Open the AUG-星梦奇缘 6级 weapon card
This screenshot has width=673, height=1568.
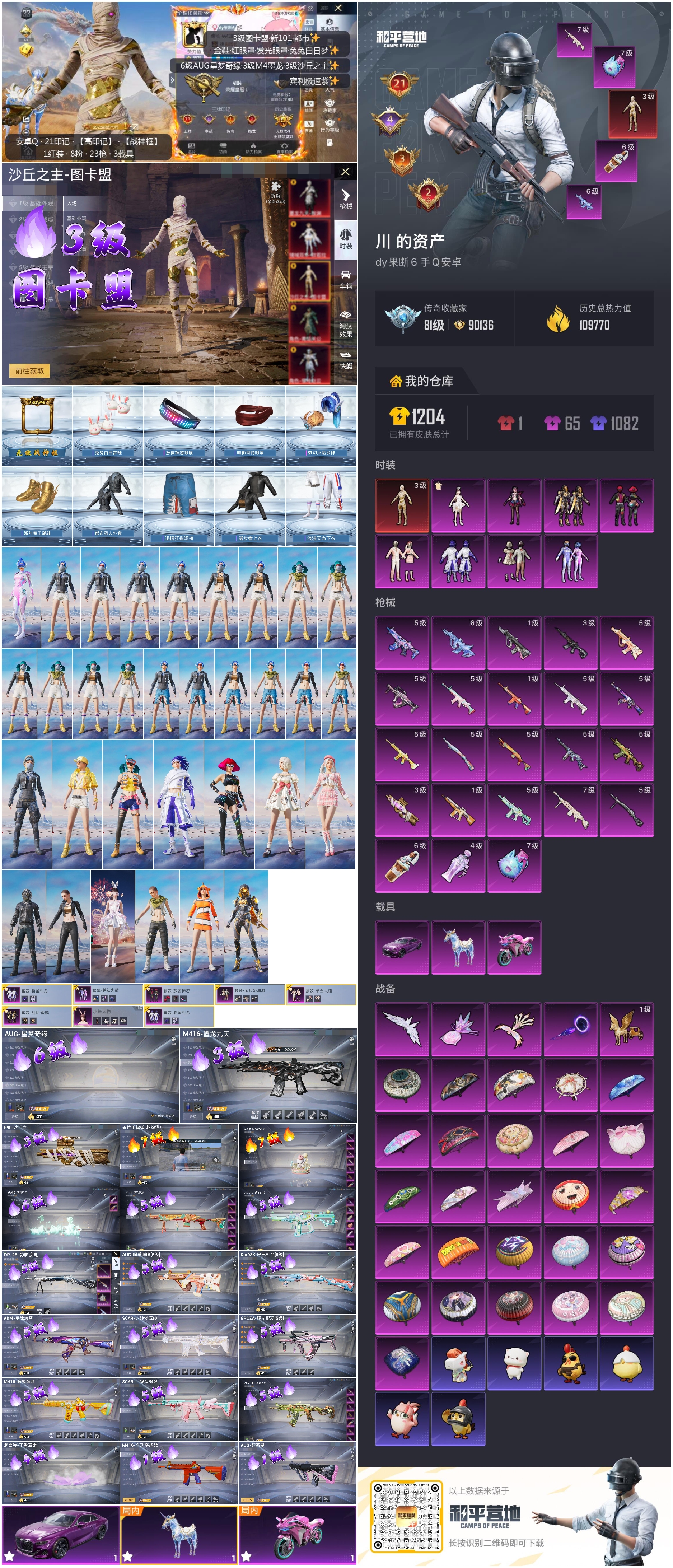point(90,1075)
